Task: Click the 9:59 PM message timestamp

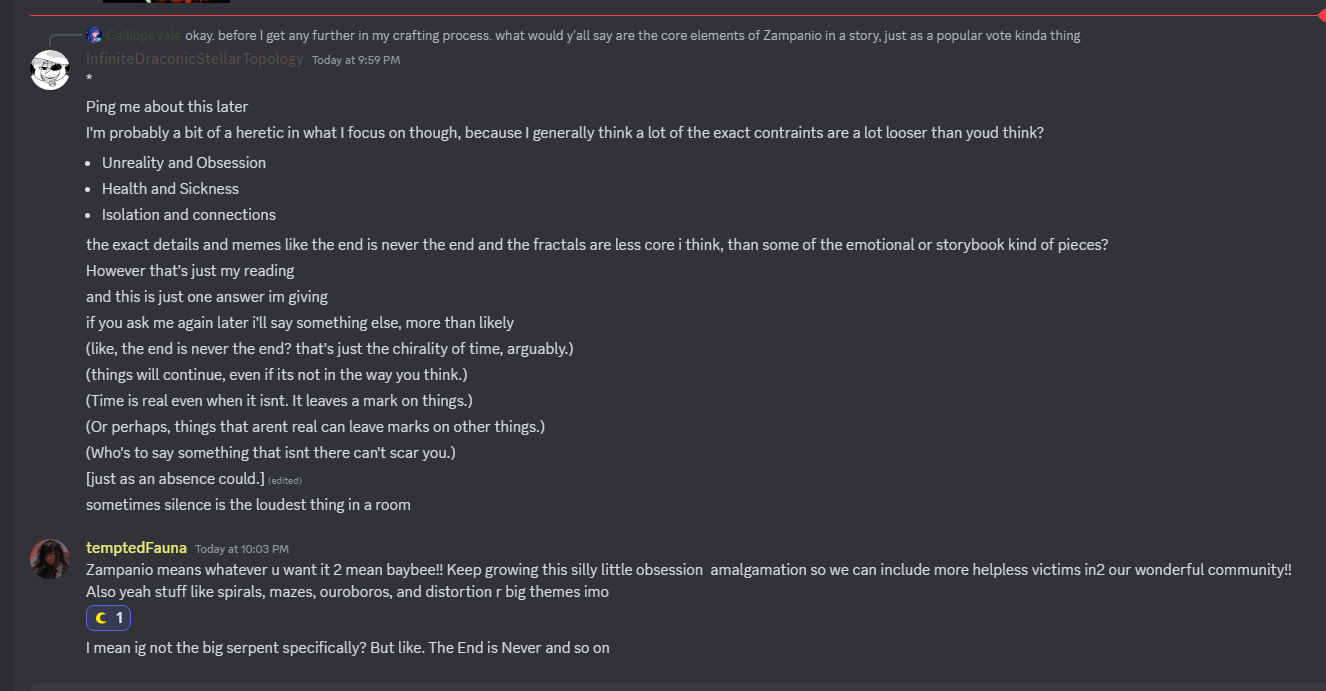Action: pos(356,60)
